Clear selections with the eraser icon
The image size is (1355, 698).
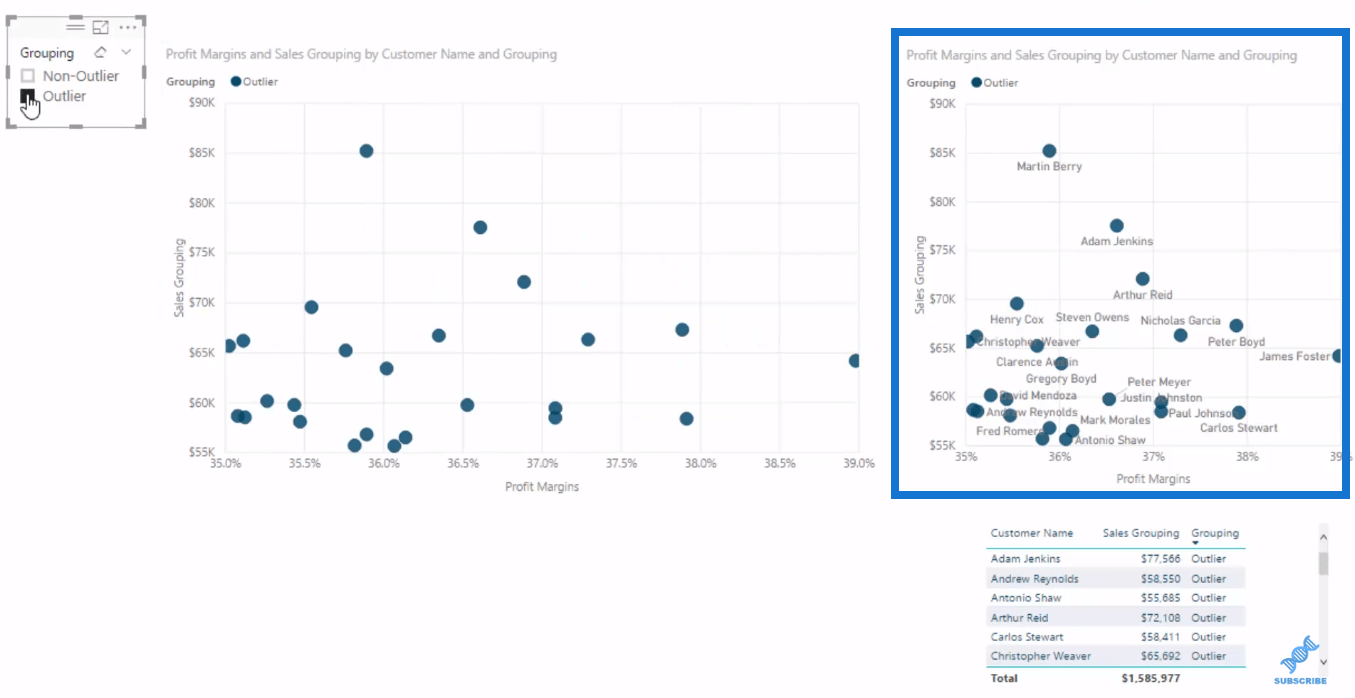100,52
